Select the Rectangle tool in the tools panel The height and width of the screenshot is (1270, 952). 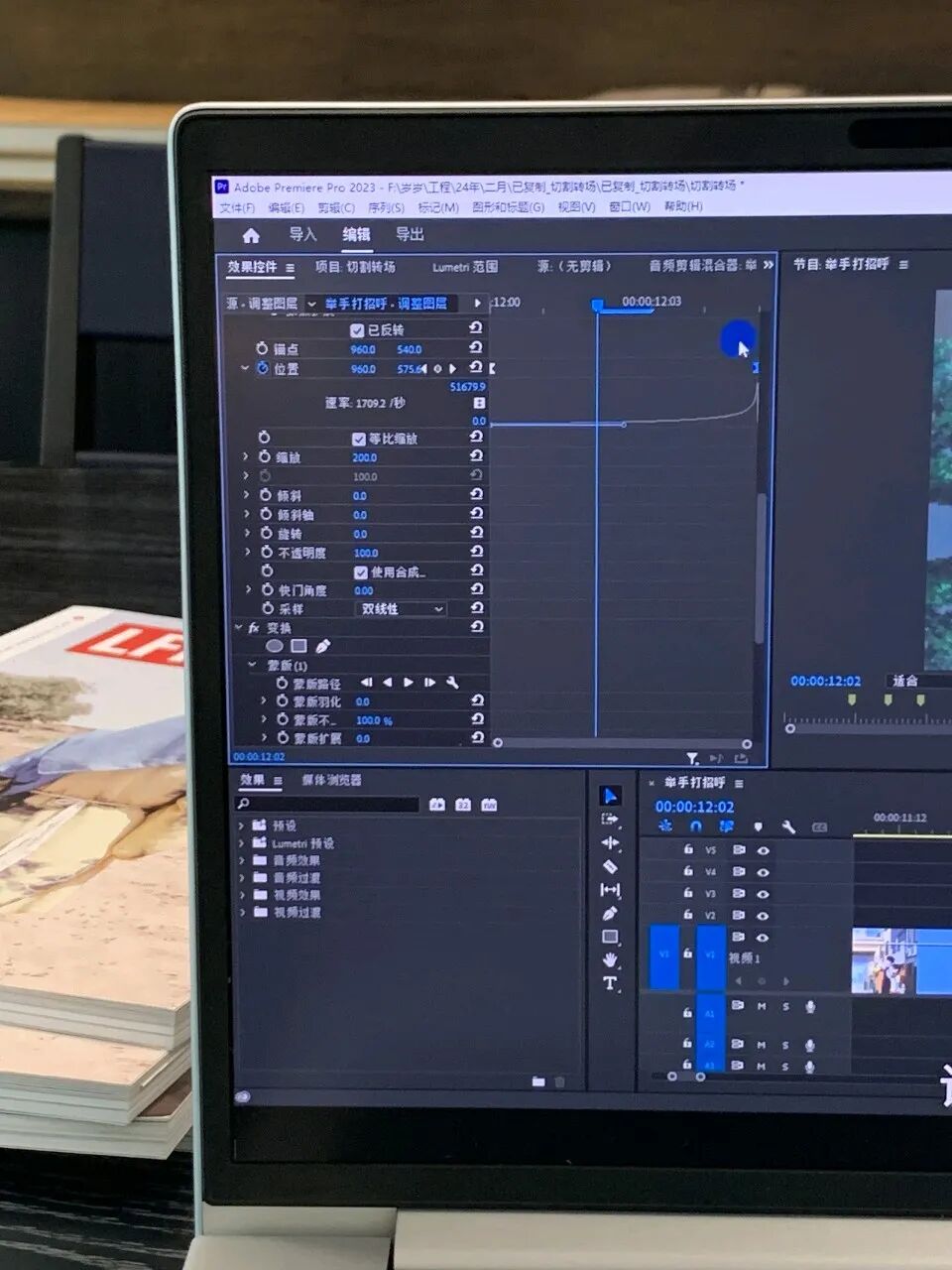609,937
